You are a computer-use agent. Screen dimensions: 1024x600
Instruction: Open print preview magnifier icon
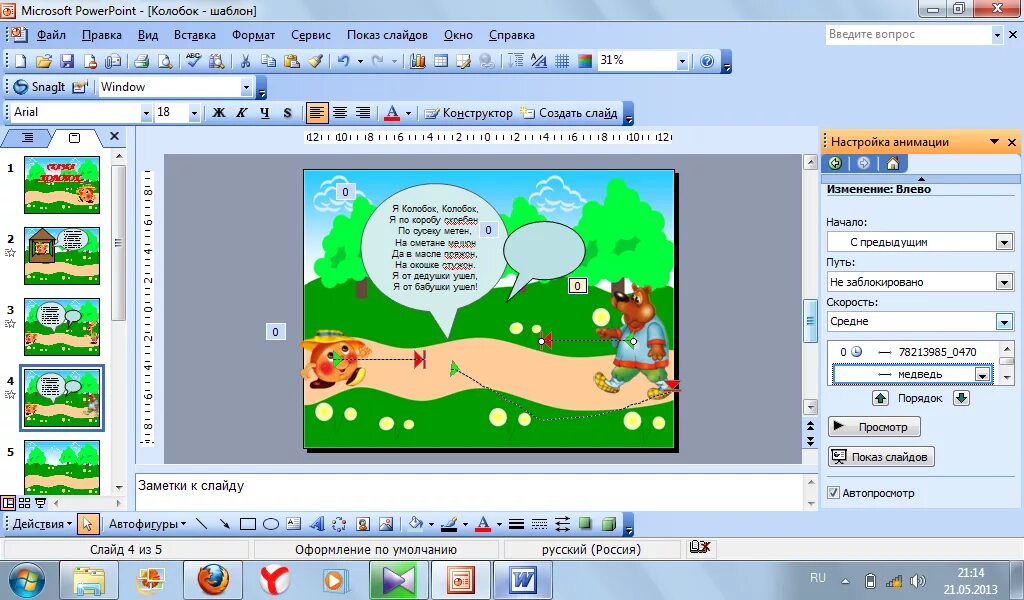coord(165,61)
